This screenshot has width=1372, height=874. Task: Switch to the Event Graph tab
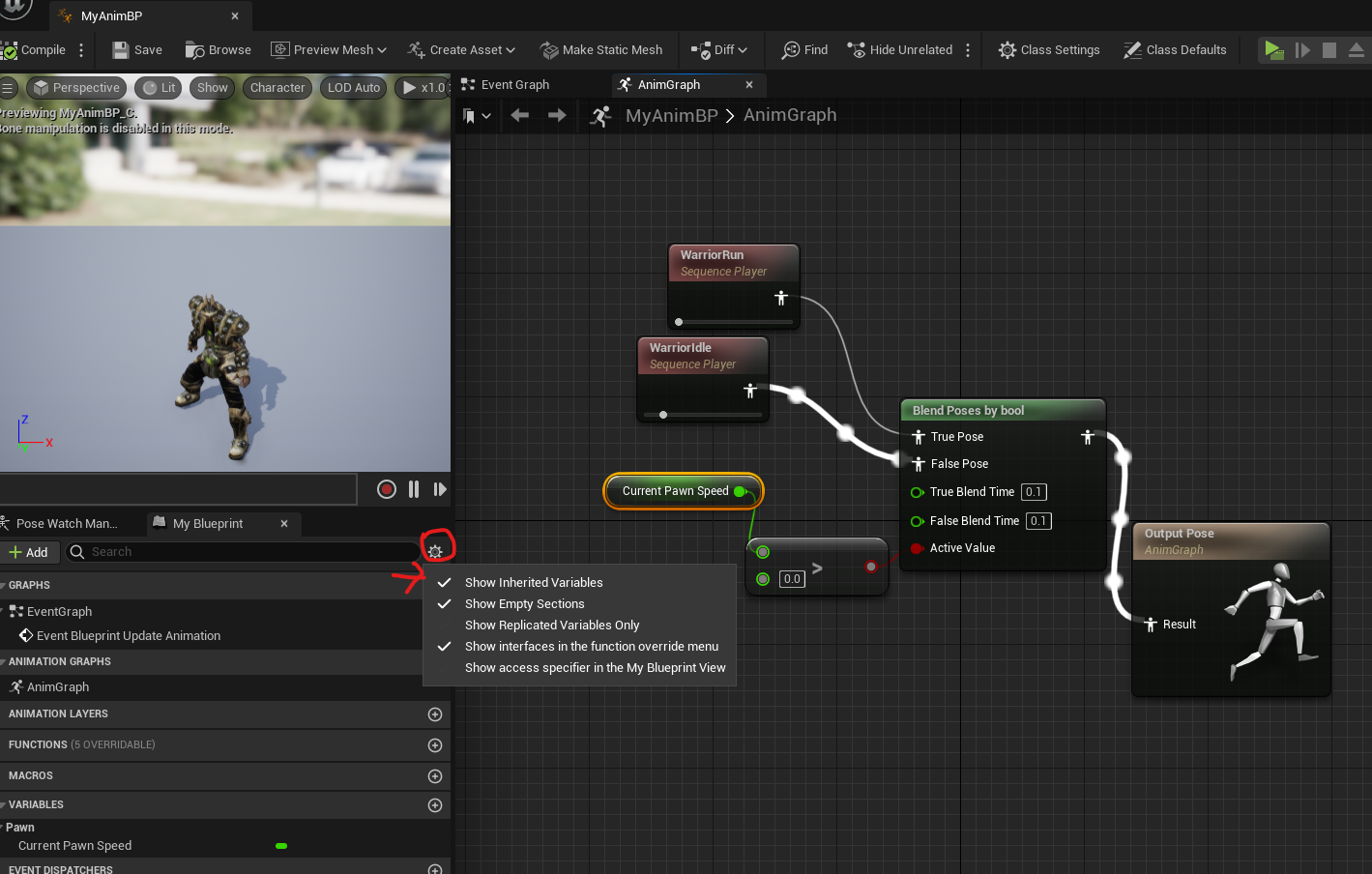click(506, 85)
